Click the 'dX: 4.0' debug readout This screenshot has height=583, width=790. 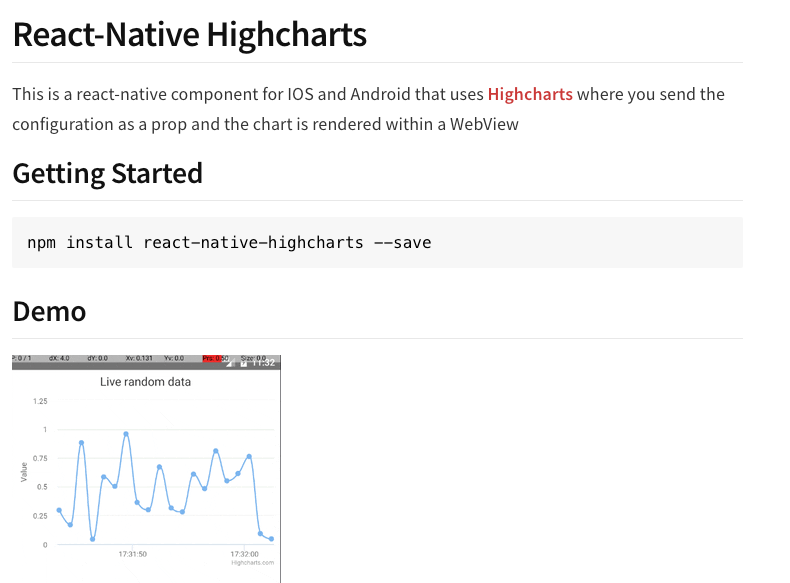[x=59, y=358]
